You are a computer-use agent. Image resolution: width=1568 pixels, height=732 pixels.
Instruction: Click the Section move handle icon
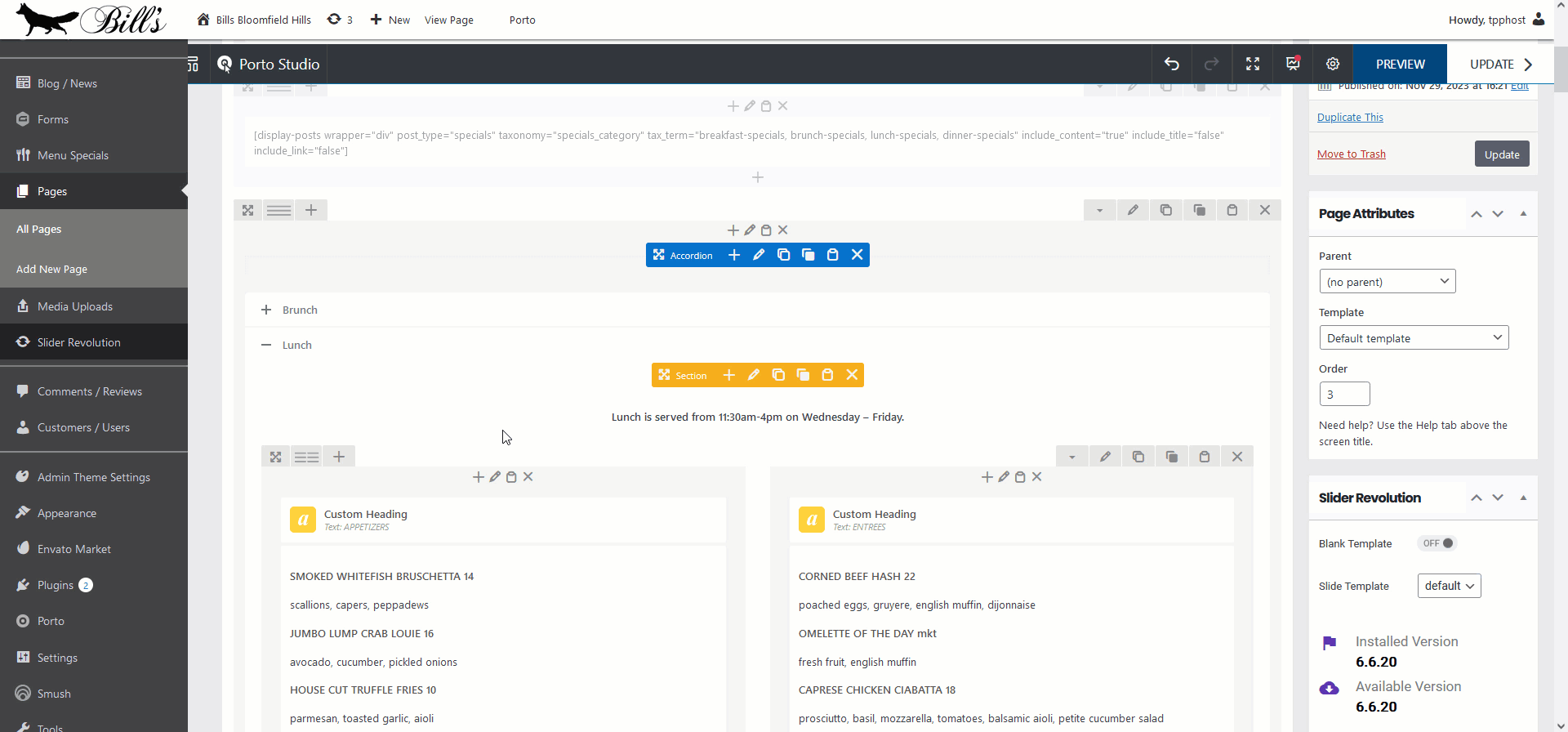pos(664,375)
